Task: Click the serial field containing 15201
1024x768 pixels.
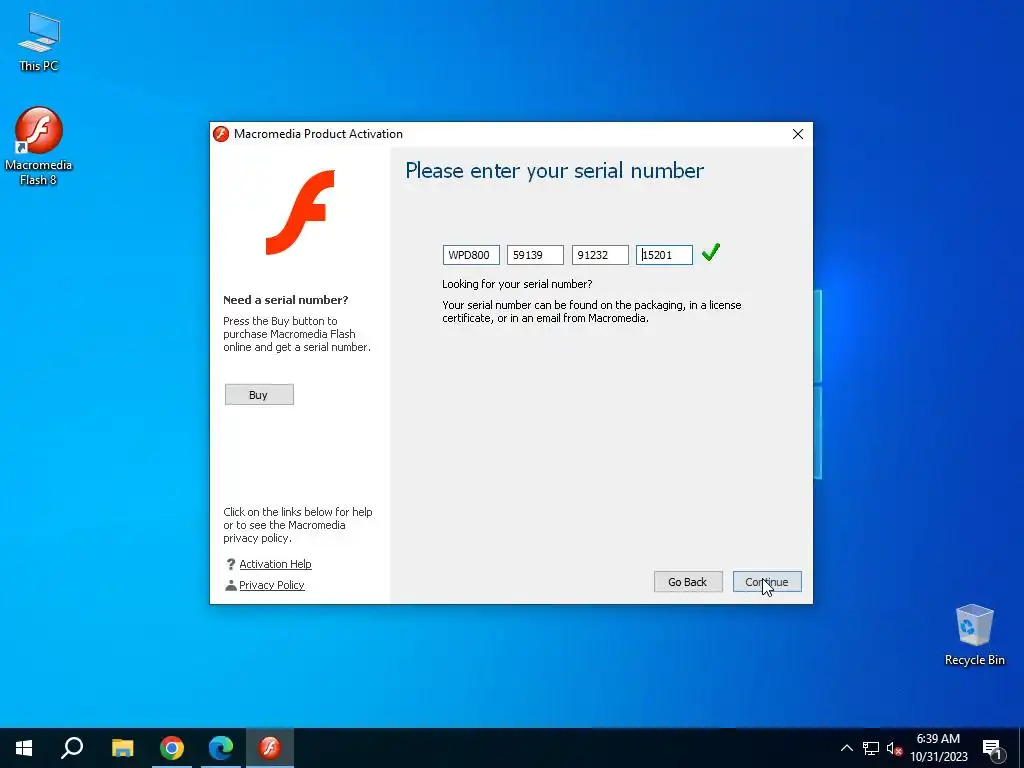Action: coord(664,255)
